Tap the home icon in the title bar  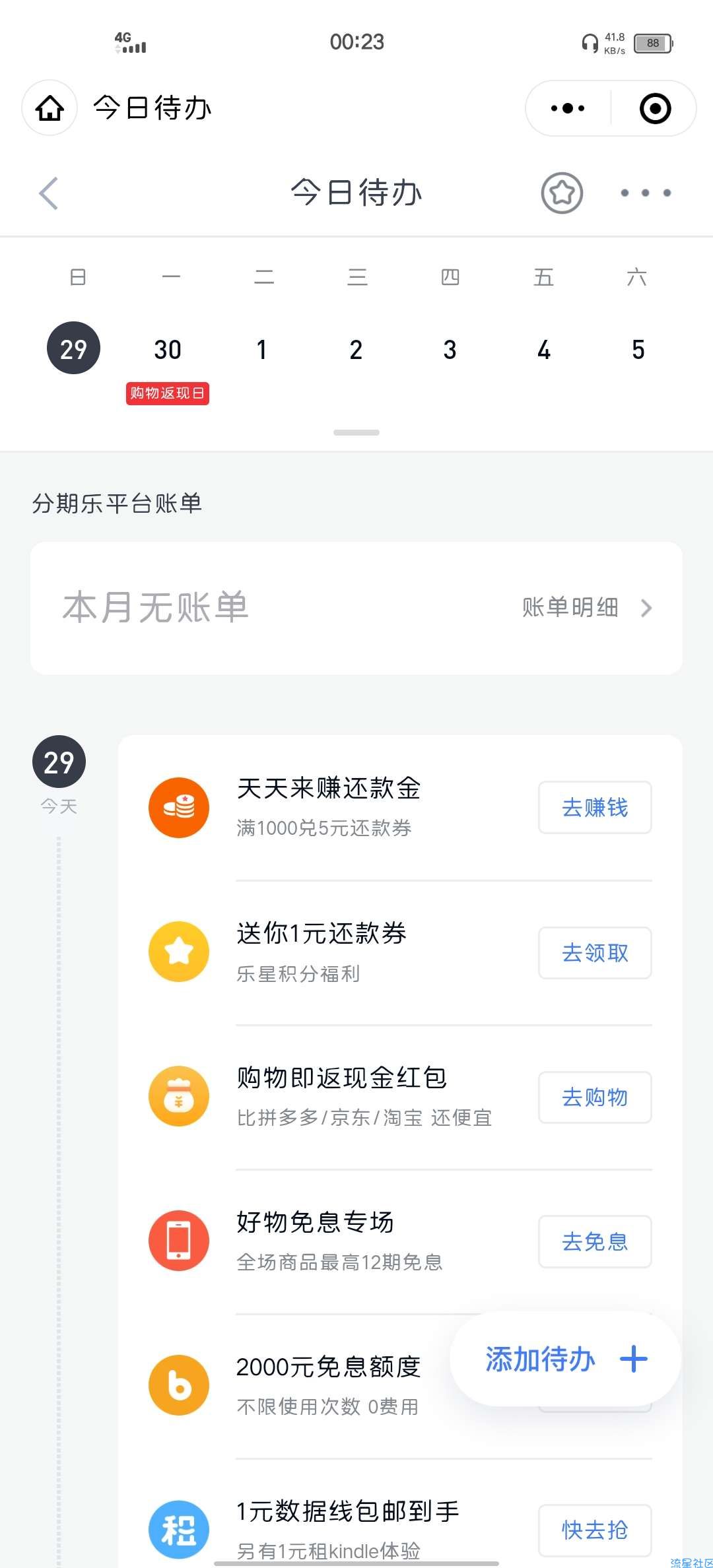[50, 108]
